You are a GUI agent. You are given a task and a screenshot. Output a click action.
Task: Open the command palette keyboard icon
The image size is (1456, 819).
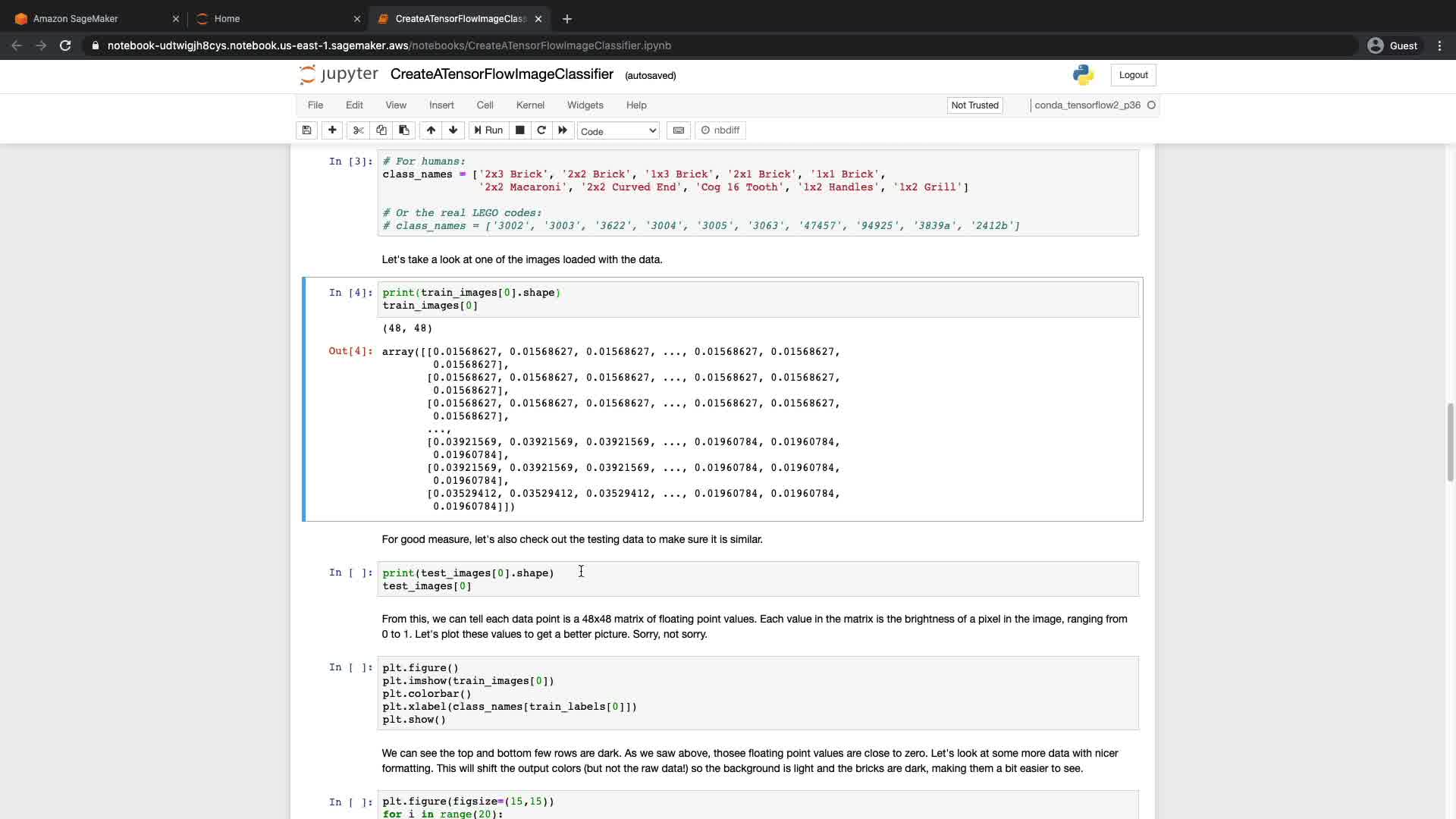click(x=679, y=130)
